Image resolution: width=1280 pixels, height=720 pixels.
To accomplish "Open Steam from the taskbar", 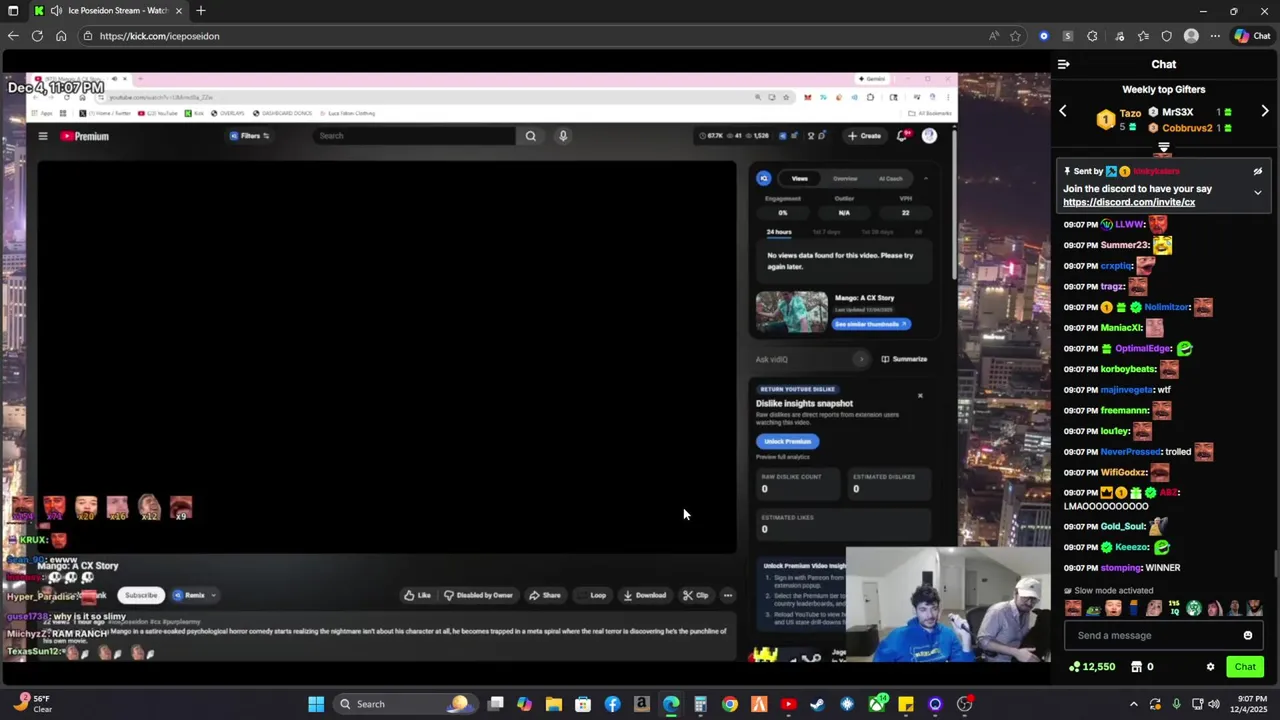I will 817,704.
